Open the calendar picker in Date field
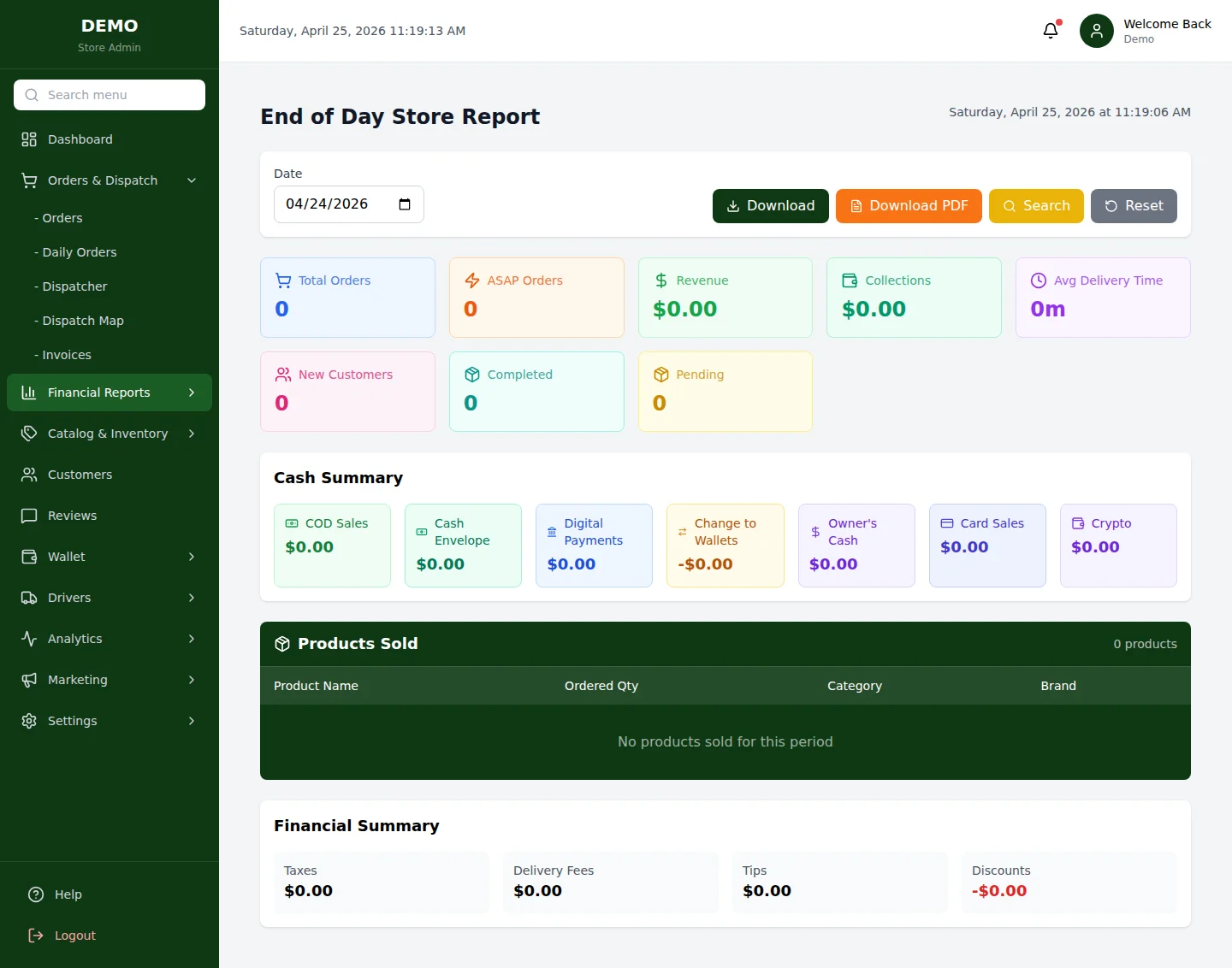This screenshot has width=1232, height=968. pos(405,204)
